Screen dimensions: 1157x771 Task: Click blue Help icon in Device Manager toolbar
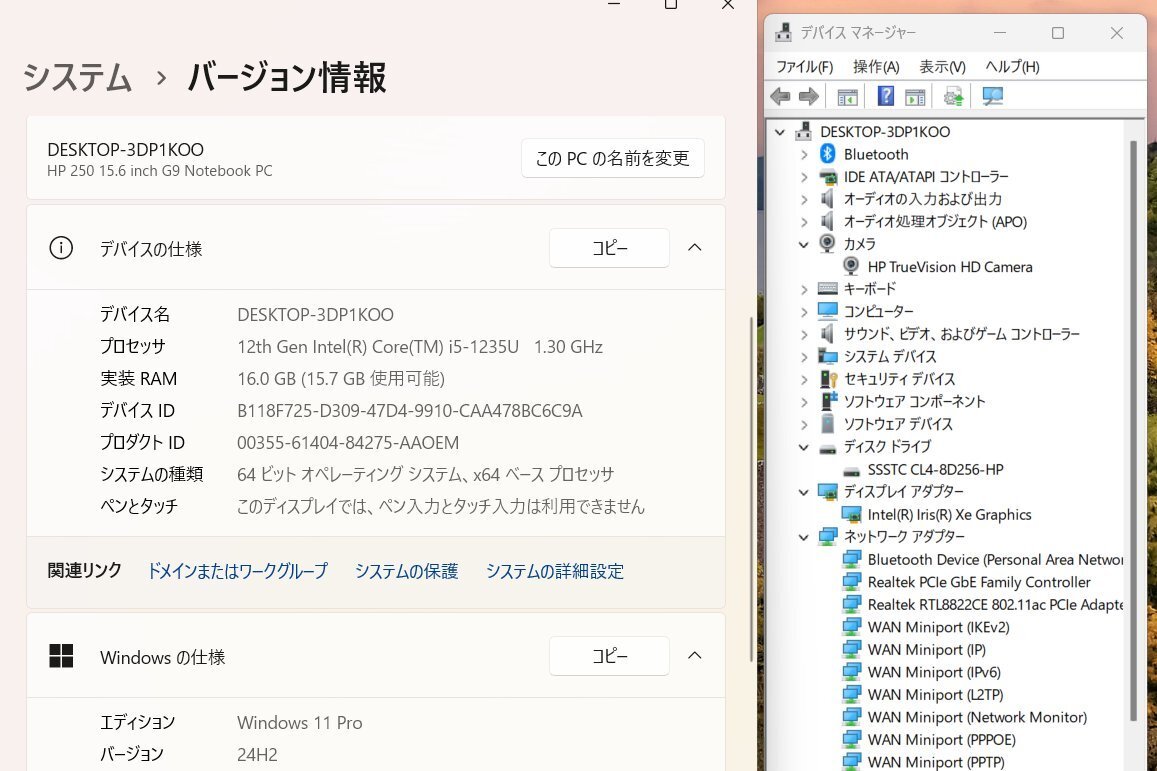click(x=885, y=96)
